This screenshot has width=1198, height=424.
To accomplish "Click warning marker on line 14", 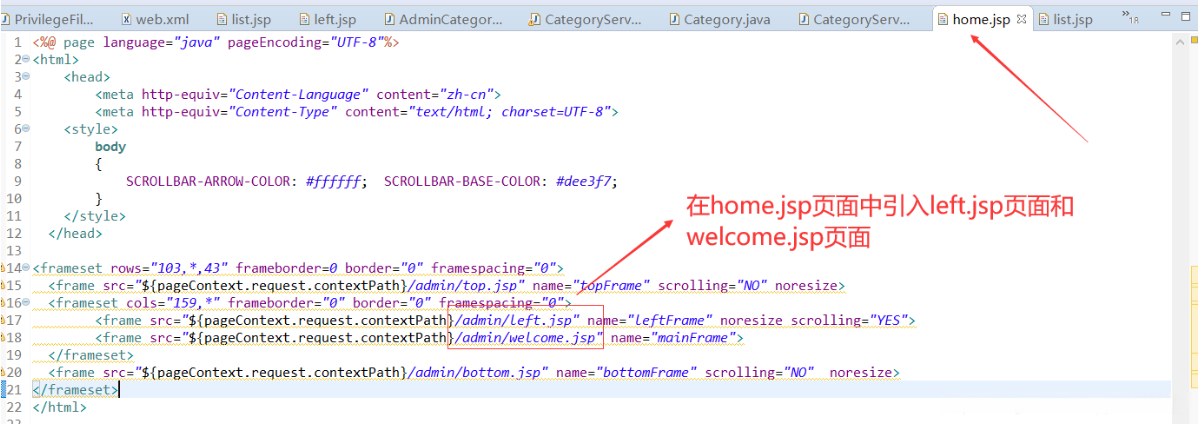I will point(3,268).
